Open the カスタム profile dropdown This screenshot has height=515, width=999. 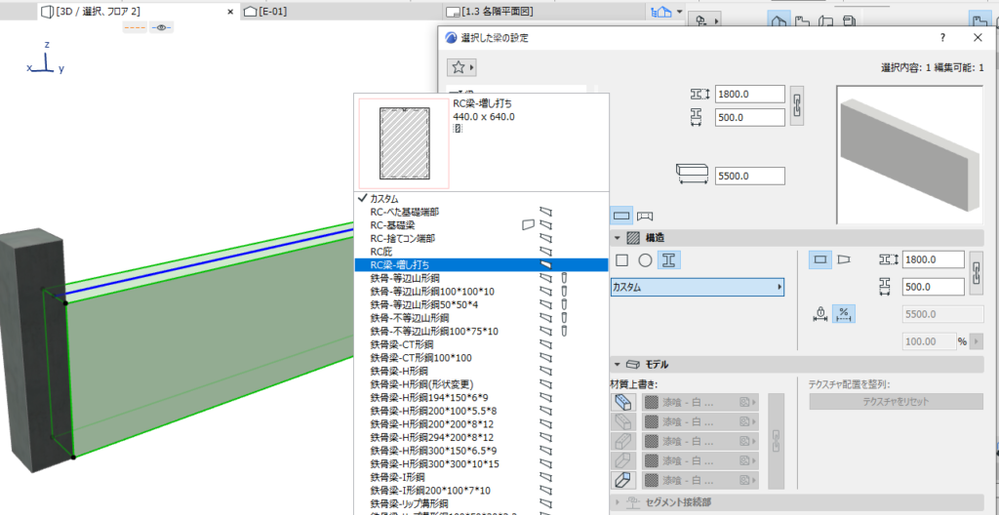(x=697, y=287)
